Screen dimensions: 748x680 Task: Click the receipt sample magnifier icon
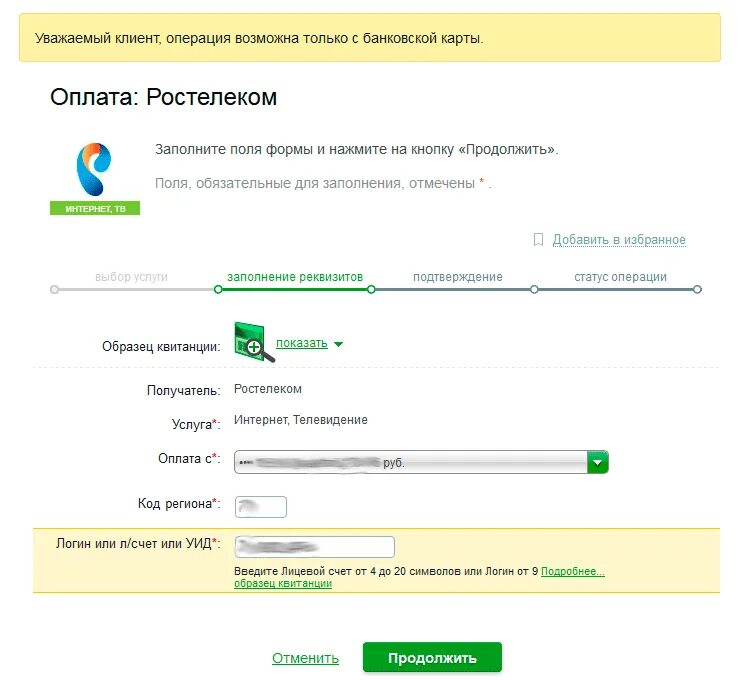pos(254,343)
